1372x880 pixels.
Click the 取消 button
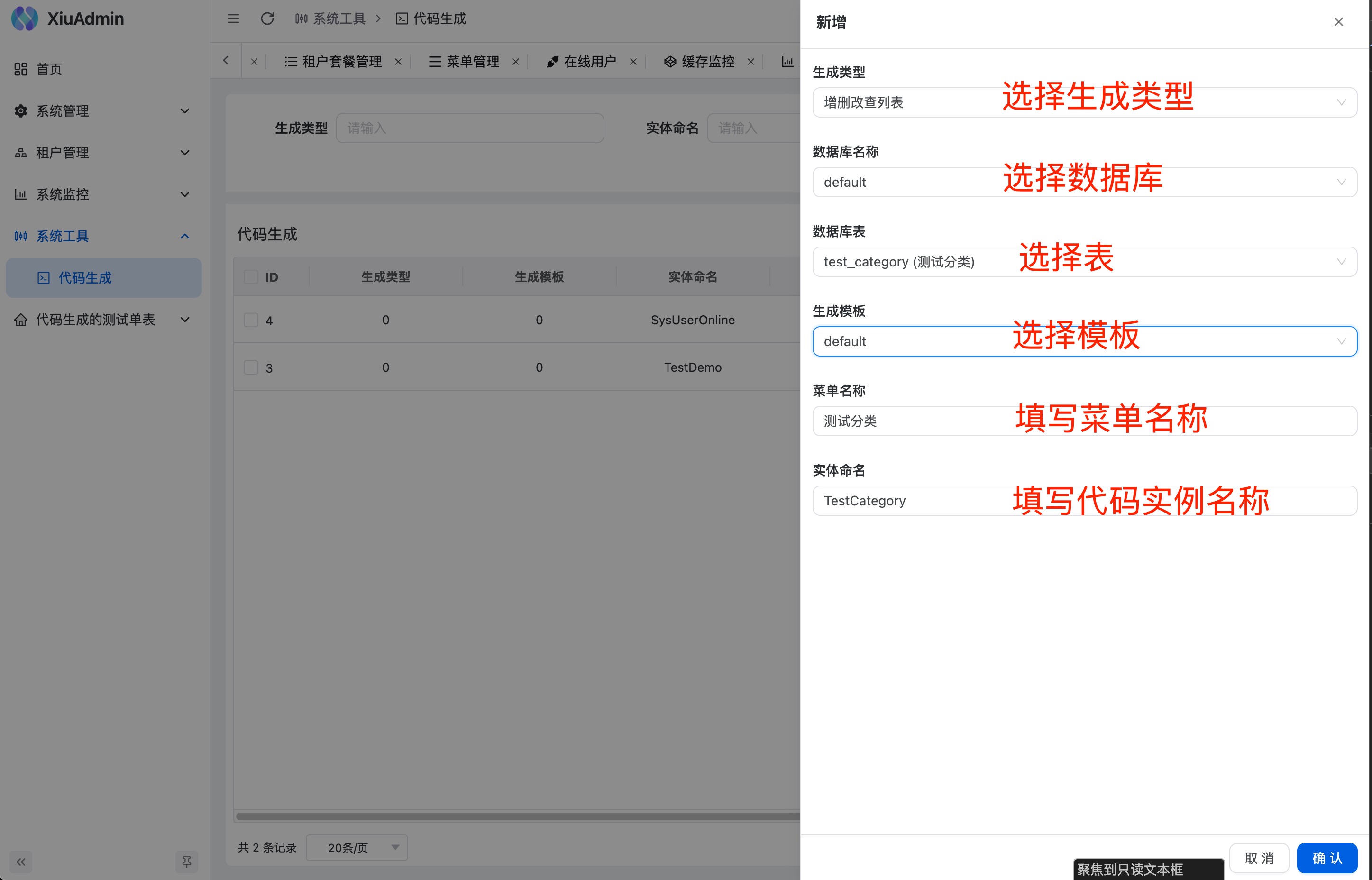tap(1259, 858)
